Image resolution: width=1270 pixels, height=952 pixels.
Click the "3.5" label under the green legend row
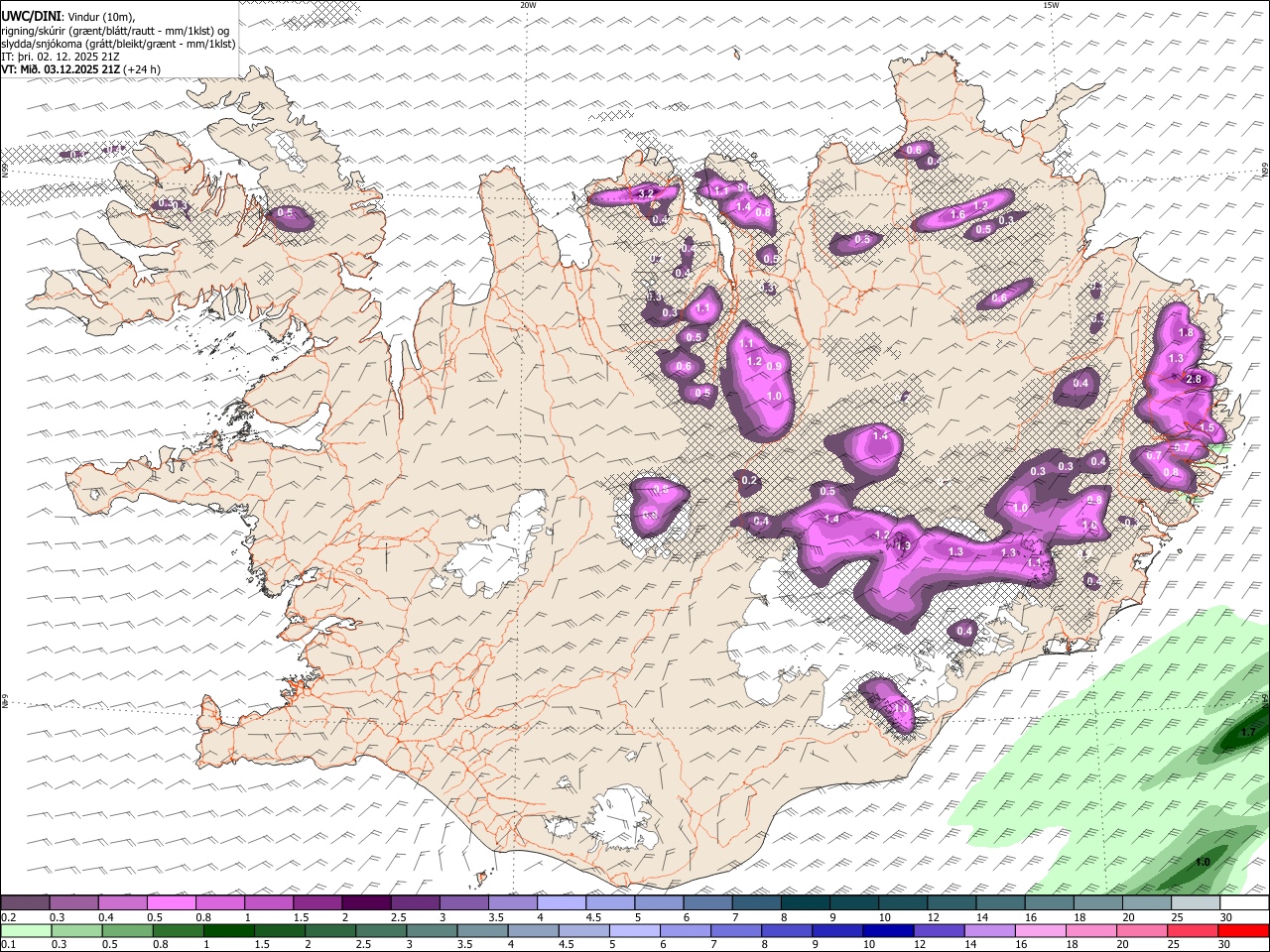464,946
